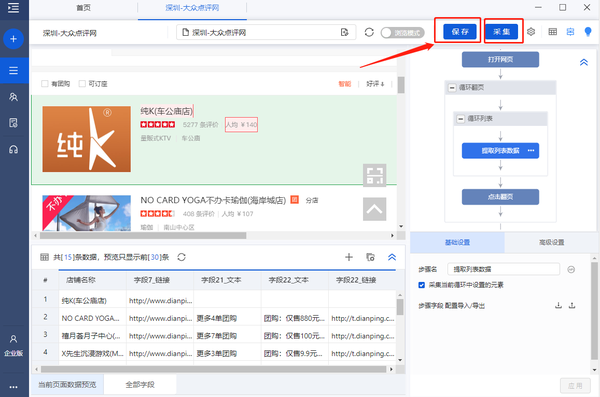
Task: Open the NO CARD YOGA shop title
Action: click(213, 200)
